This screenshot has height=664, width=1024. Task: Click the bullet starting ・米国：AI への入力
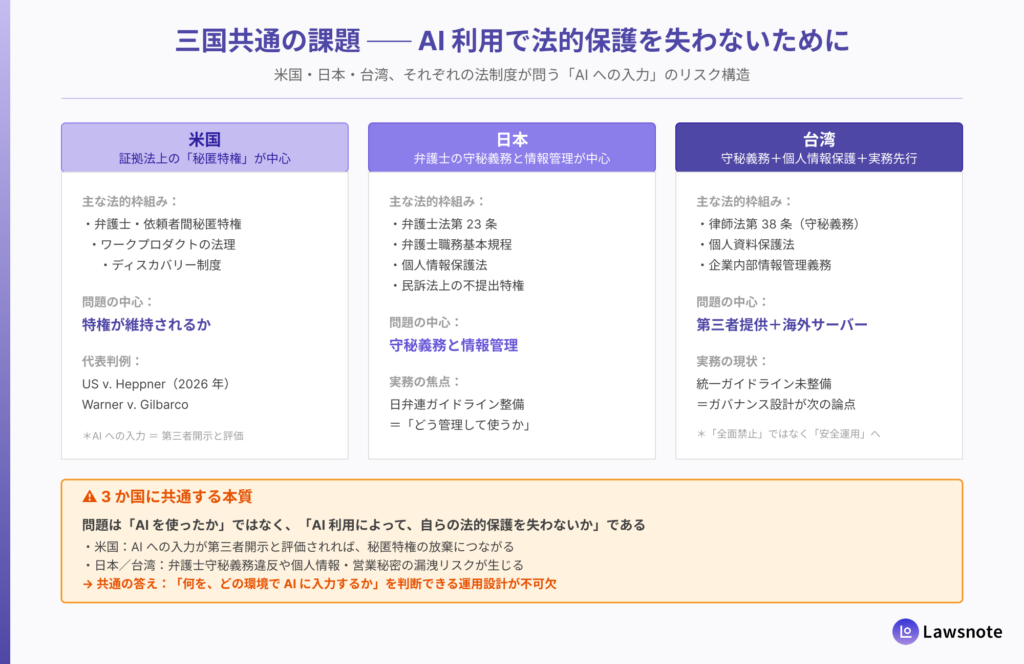pyautogui.click(x=298, y=546)
